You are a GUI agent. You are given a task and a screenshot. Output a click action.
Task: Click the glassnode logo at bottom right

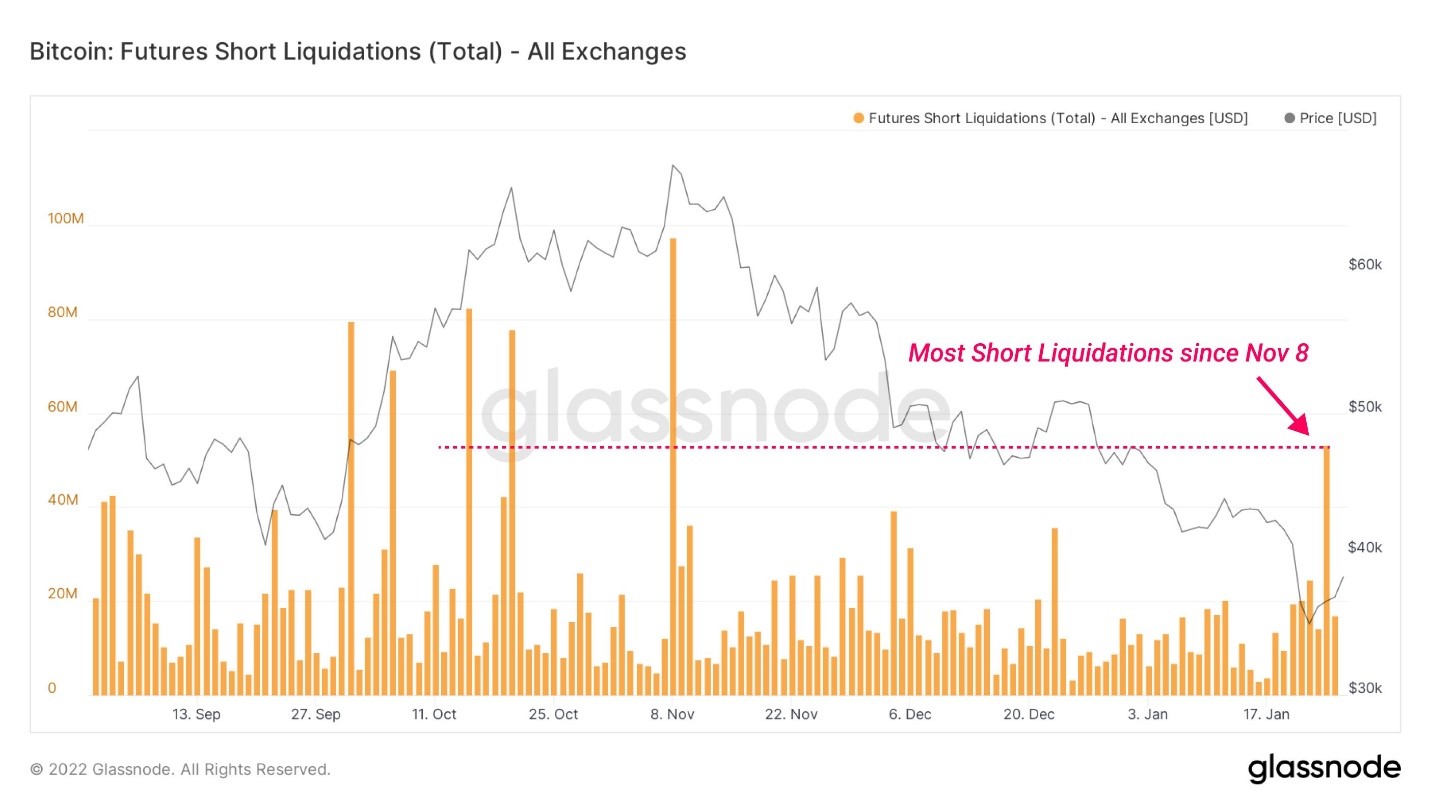tap(1324, 768)
